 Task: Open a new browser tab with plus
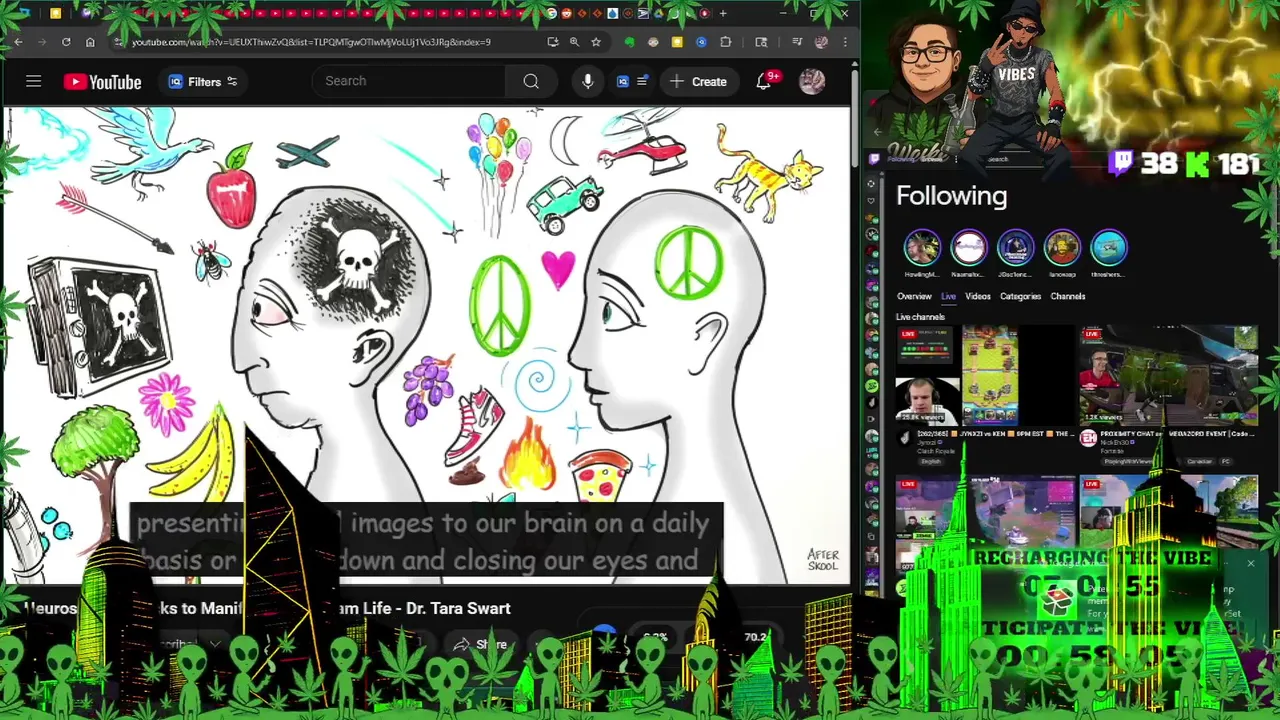(723, 14)
